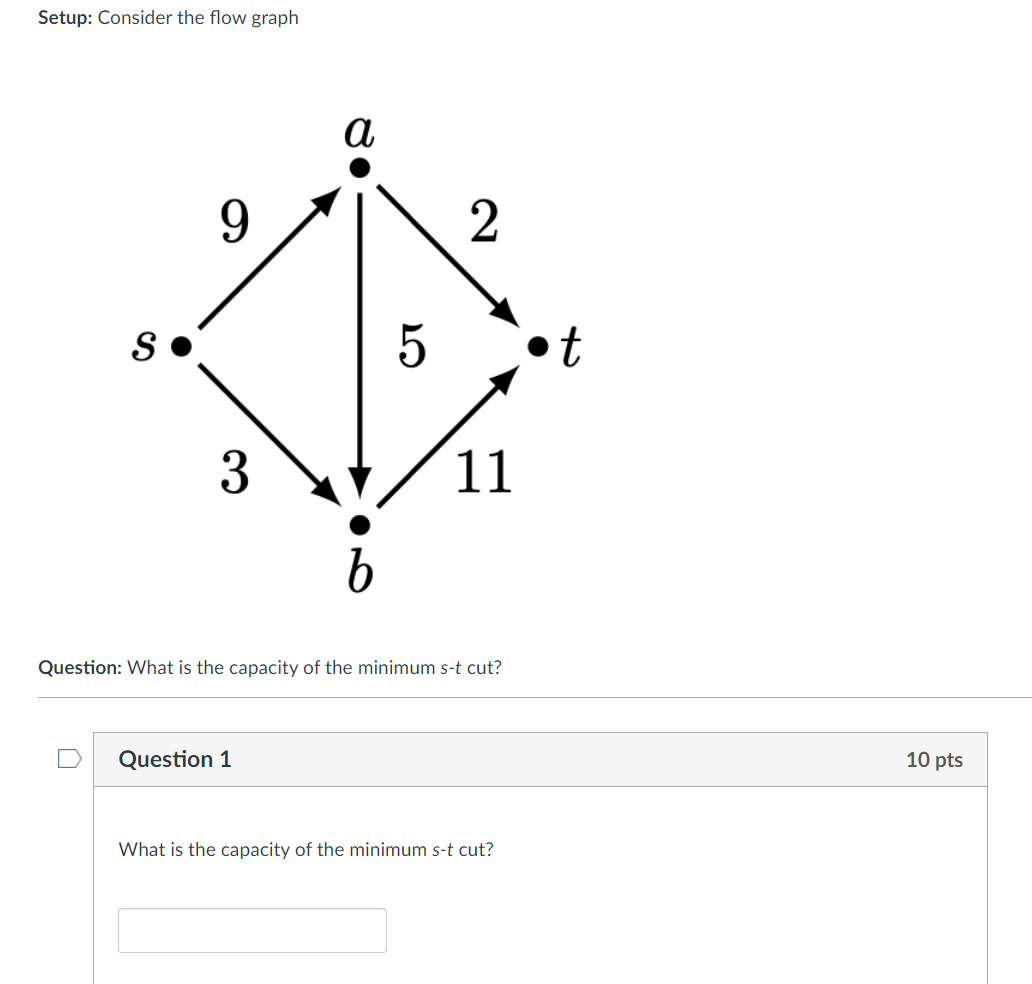Image resolution: width=1032 pixels, height=984 pixels.
Task: Click the sink node t
Action: click(x=536, y=346)
